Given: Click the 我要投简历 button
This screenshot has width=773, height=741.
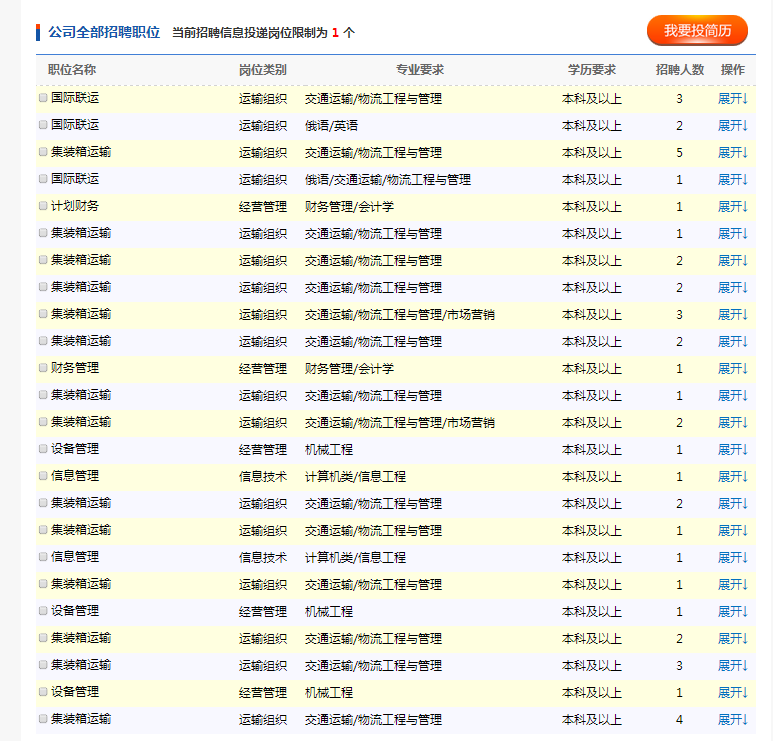Looking at the screenshot, I should tap(697, 31).
